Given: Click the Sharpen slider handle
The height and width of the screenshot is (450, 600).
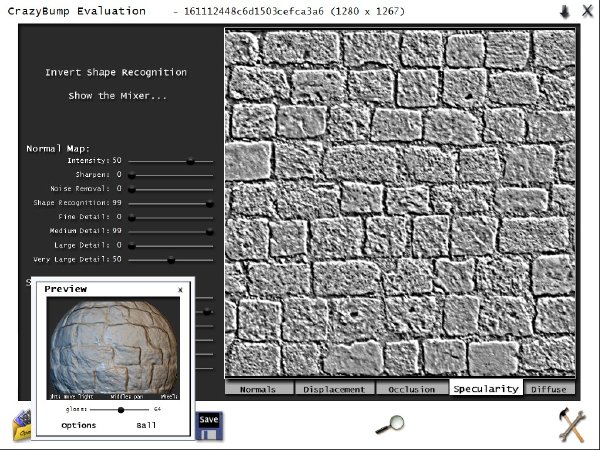Looking at the screenshot, I should click(x=132, y=175).
